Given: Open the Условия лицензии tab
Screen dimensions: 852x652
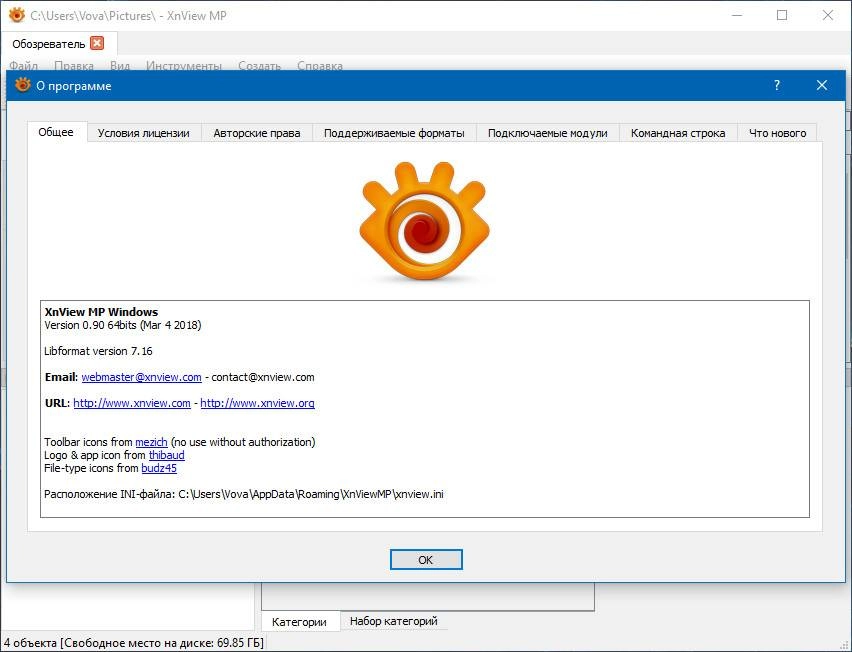Looking at the screenshot, I should click(x=143, y=133).
